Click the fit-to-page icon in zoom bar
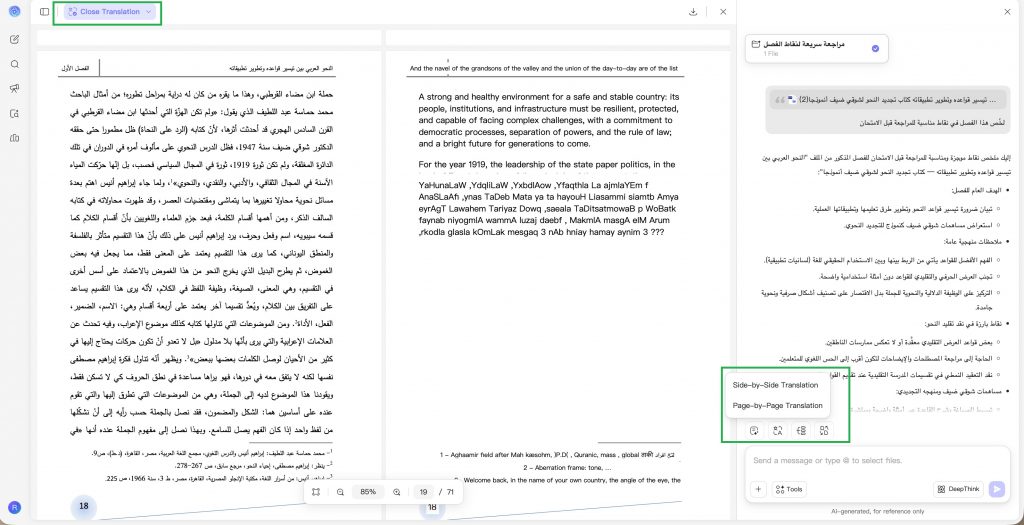The image size is (1024, 525). (316, 492)
